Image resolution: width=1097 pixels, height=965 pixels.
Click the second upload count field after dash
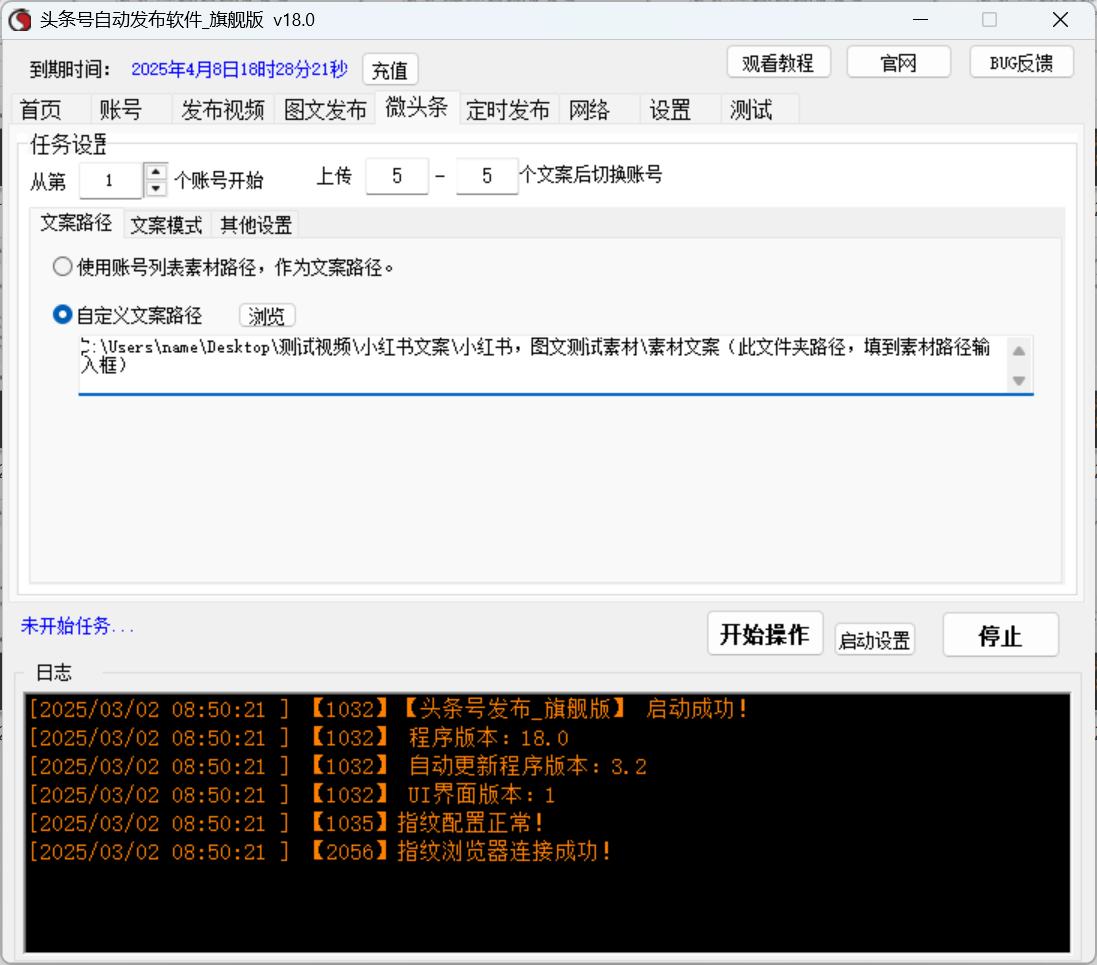[x=487, y=176]
